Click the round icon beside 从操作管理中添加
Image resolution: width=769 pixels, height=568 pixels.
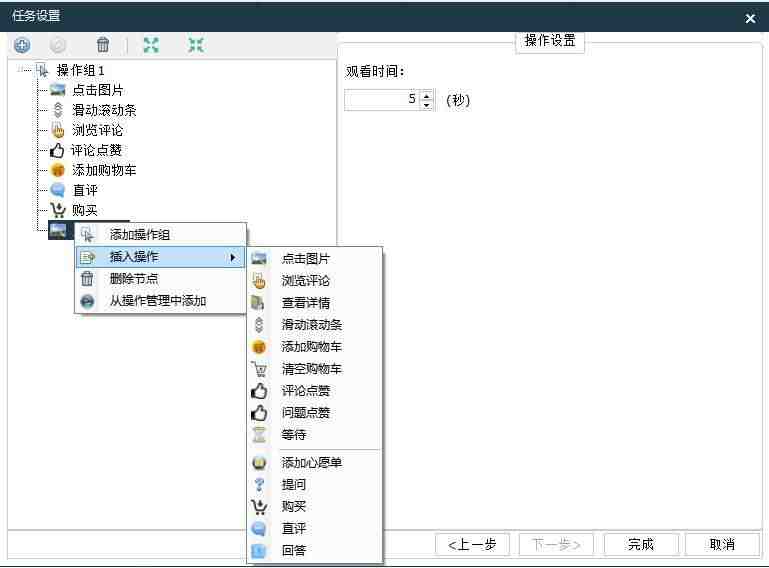(87, 301)
